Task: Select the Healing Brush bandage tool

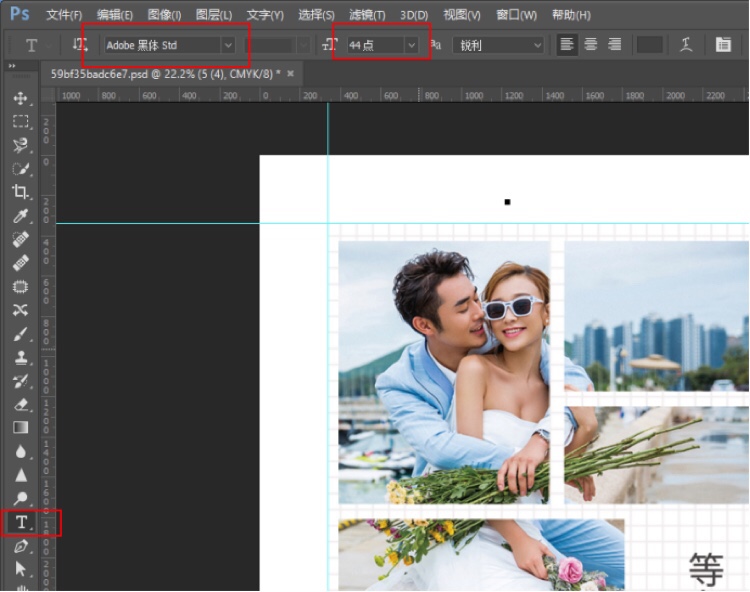Action: pos(20,263)
